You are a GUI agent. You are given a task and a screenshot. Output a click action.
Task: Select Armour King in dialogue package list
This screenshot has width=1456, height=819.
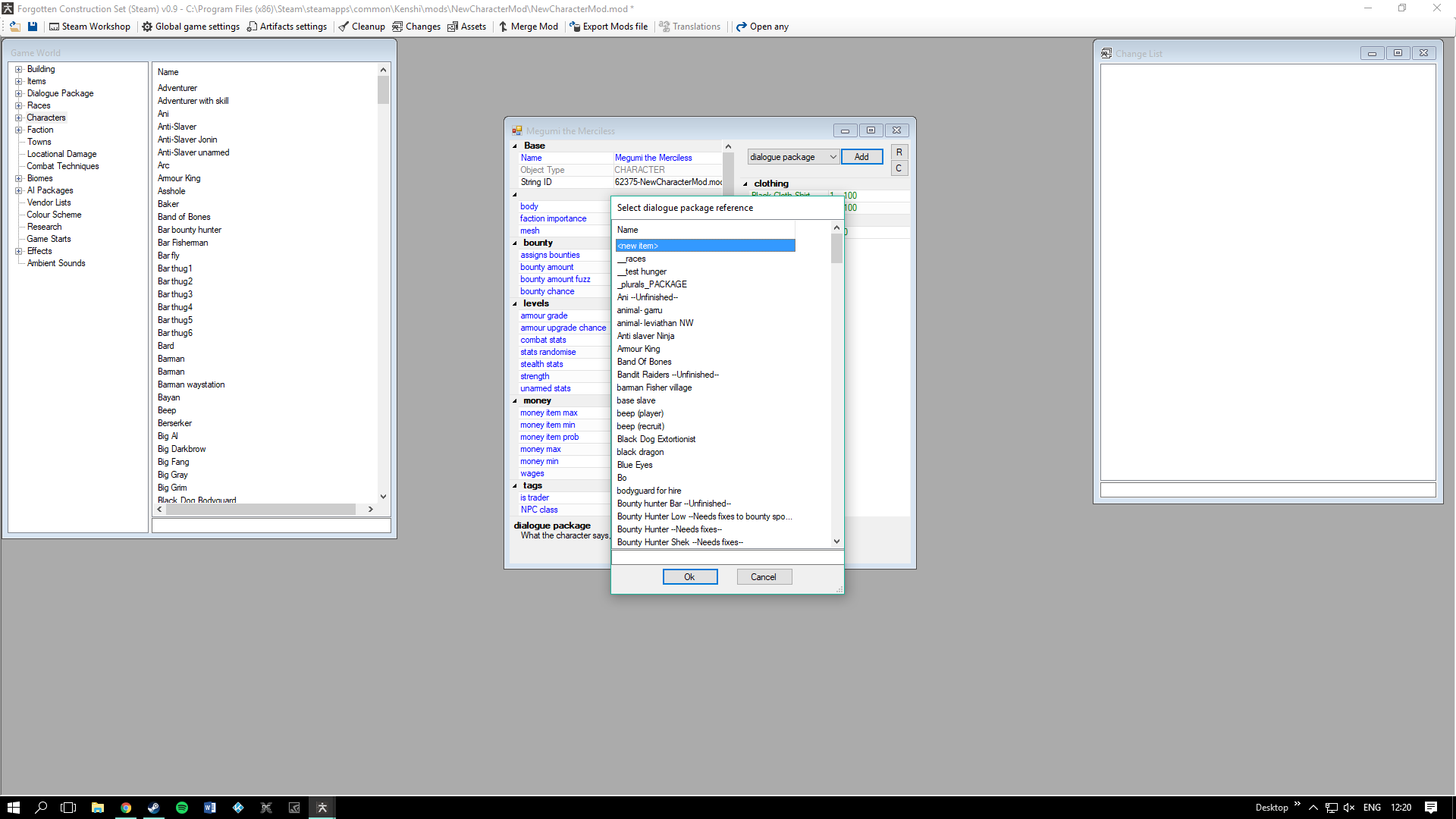pos(638,349)
